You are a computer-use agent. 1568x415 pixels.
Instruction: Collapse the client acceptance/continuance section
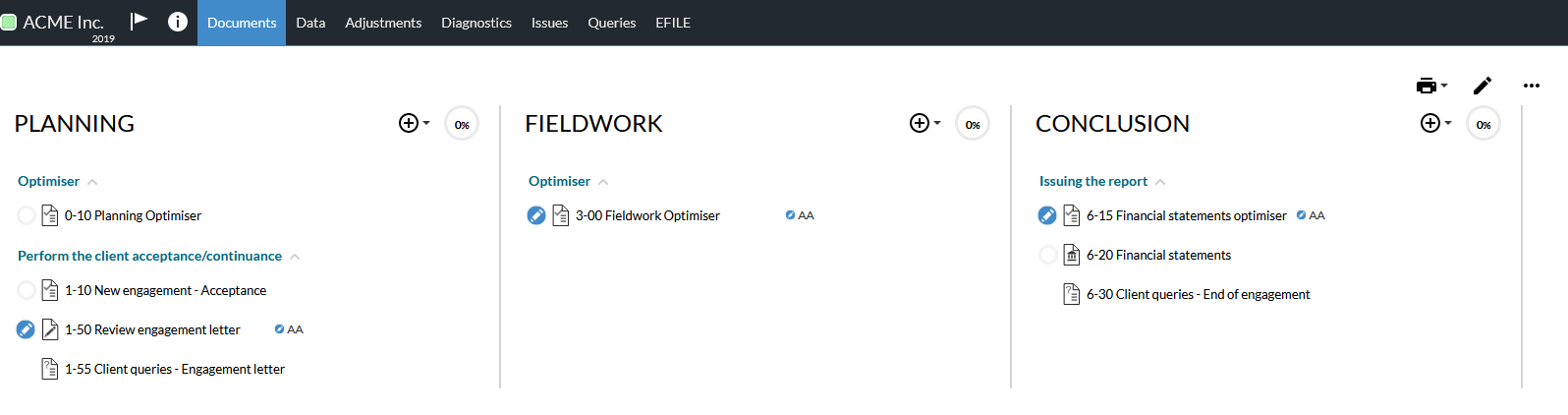[x=295, y=257]
